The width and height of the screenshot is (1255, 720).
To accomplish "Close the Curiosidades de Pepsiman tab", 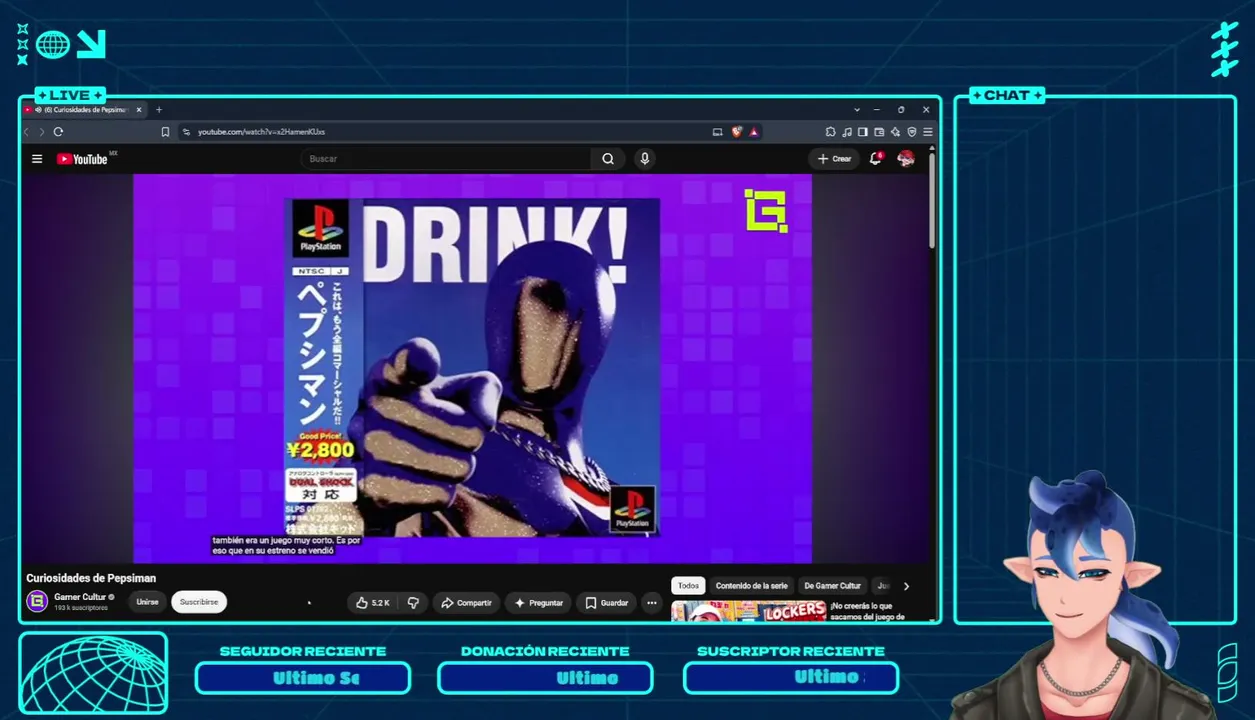I will (x=139, y=110).
